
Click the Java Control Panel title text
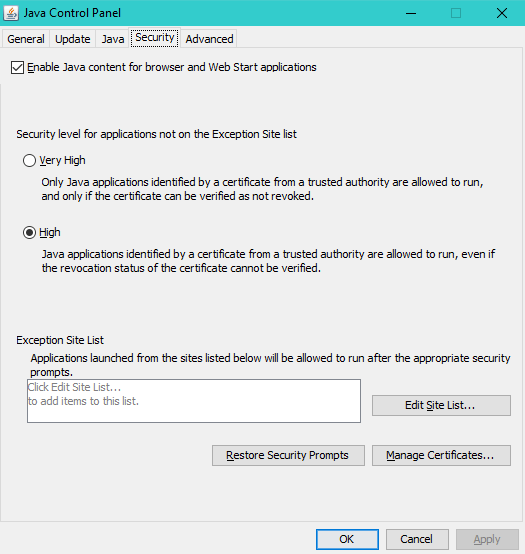(72, 13)
